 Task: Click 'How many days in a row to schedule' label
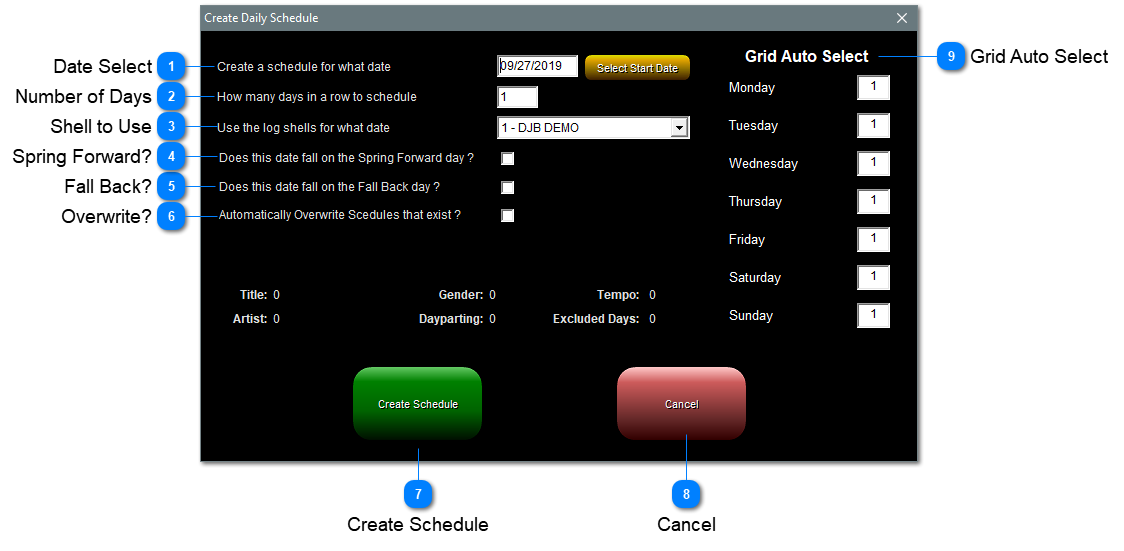click(x=317, y=97)
